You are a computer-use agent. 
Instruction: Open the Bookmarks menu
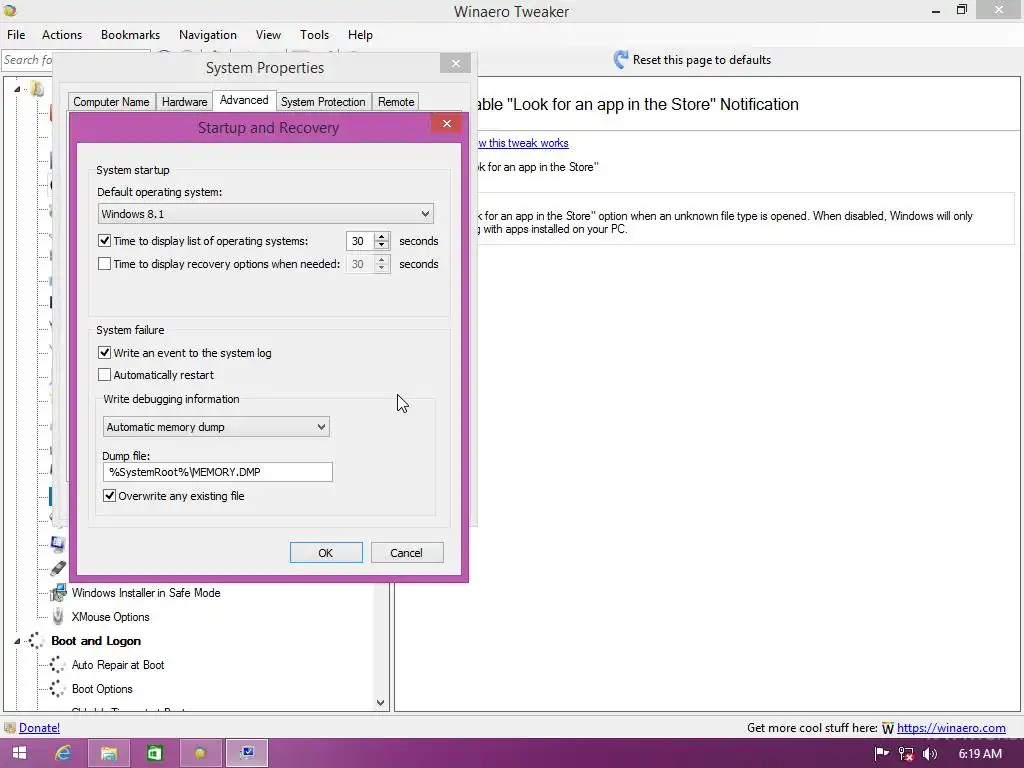point(131,35)
